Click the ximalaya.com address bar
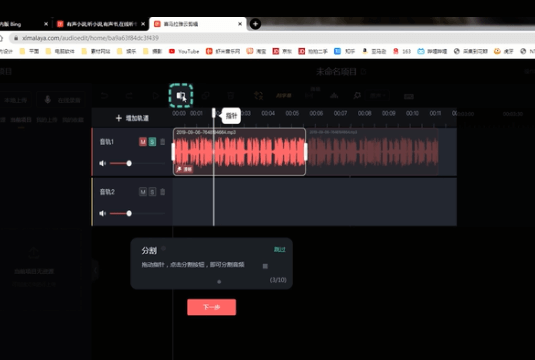The height and width of the screenshot is (360, 535). tap(273, 38)
